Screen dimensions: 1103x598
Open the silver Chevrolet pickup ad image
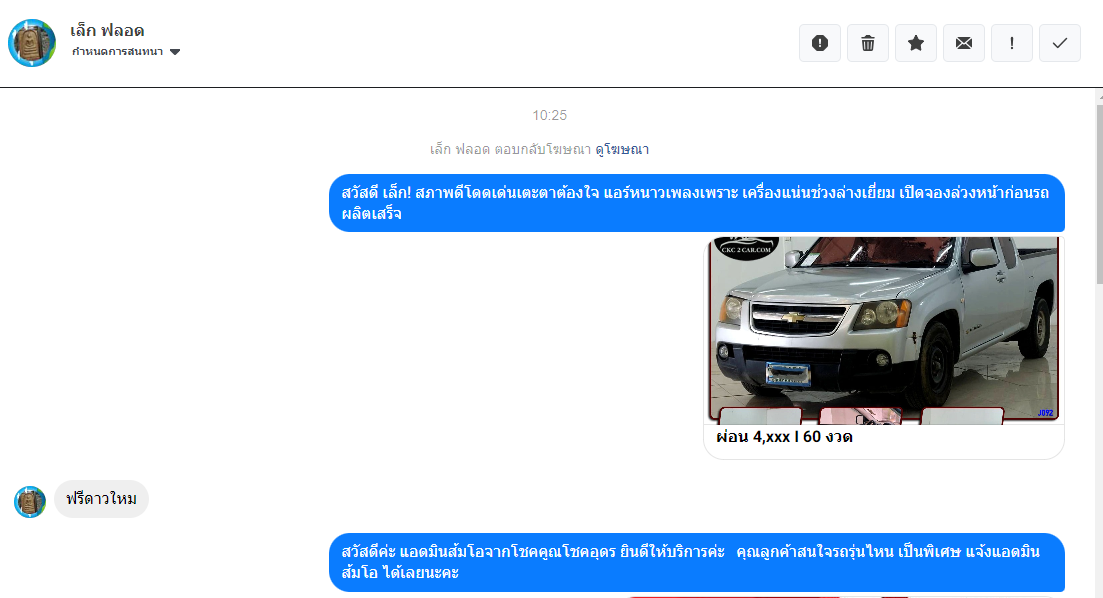click(x=884, y=330)
